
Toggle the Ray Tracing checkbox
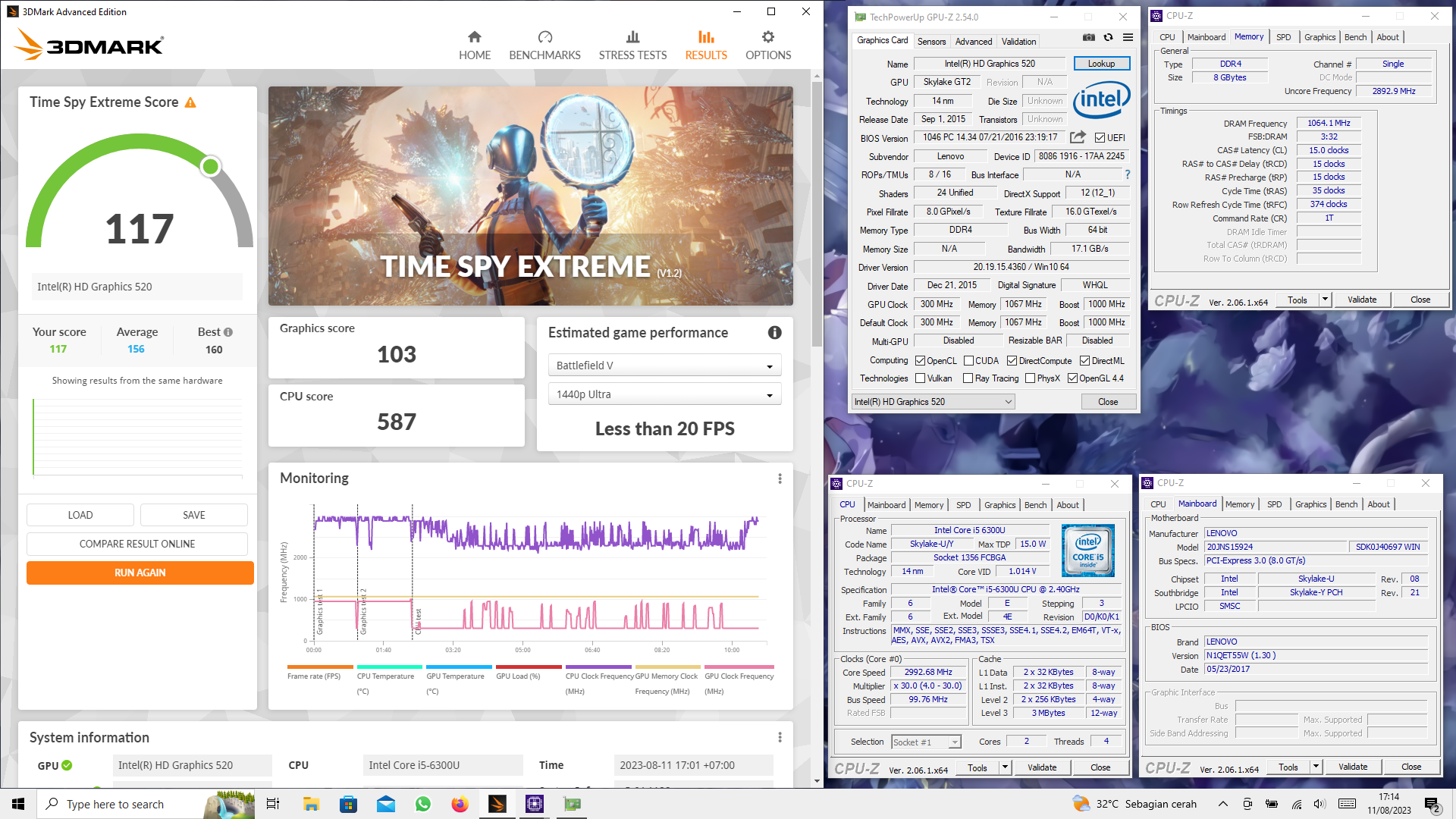[968, 378]
